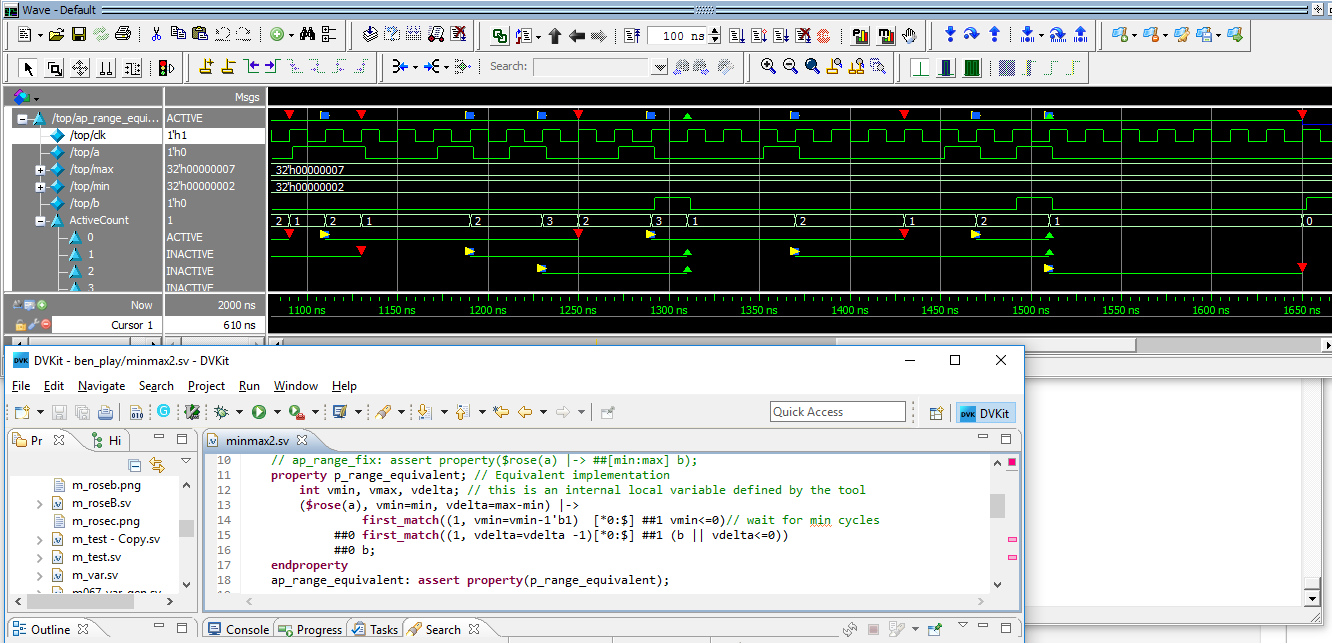Screen dimensions: 1332x643
Task: Increment the 100 ns run length stepper
Action: (714, 31)
